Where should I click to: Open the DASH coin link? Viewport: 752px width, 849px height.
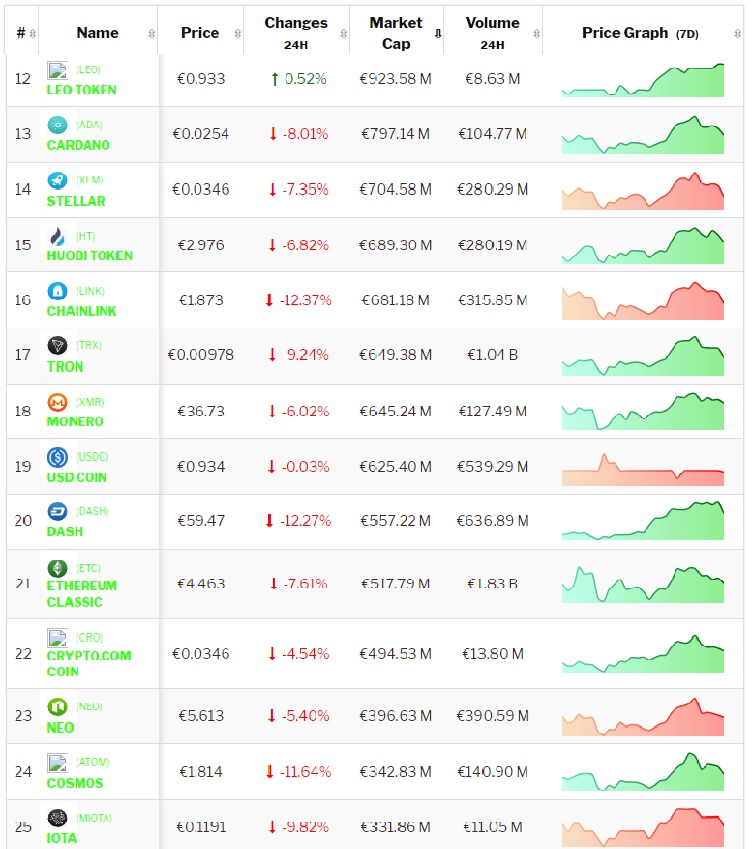click(65, 531)
